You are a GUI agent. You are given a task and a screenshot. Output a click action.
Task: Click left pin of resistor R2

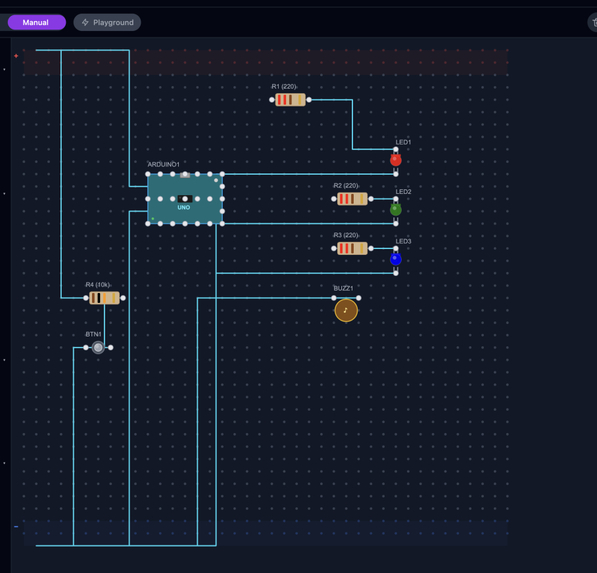tap(334, 199)
